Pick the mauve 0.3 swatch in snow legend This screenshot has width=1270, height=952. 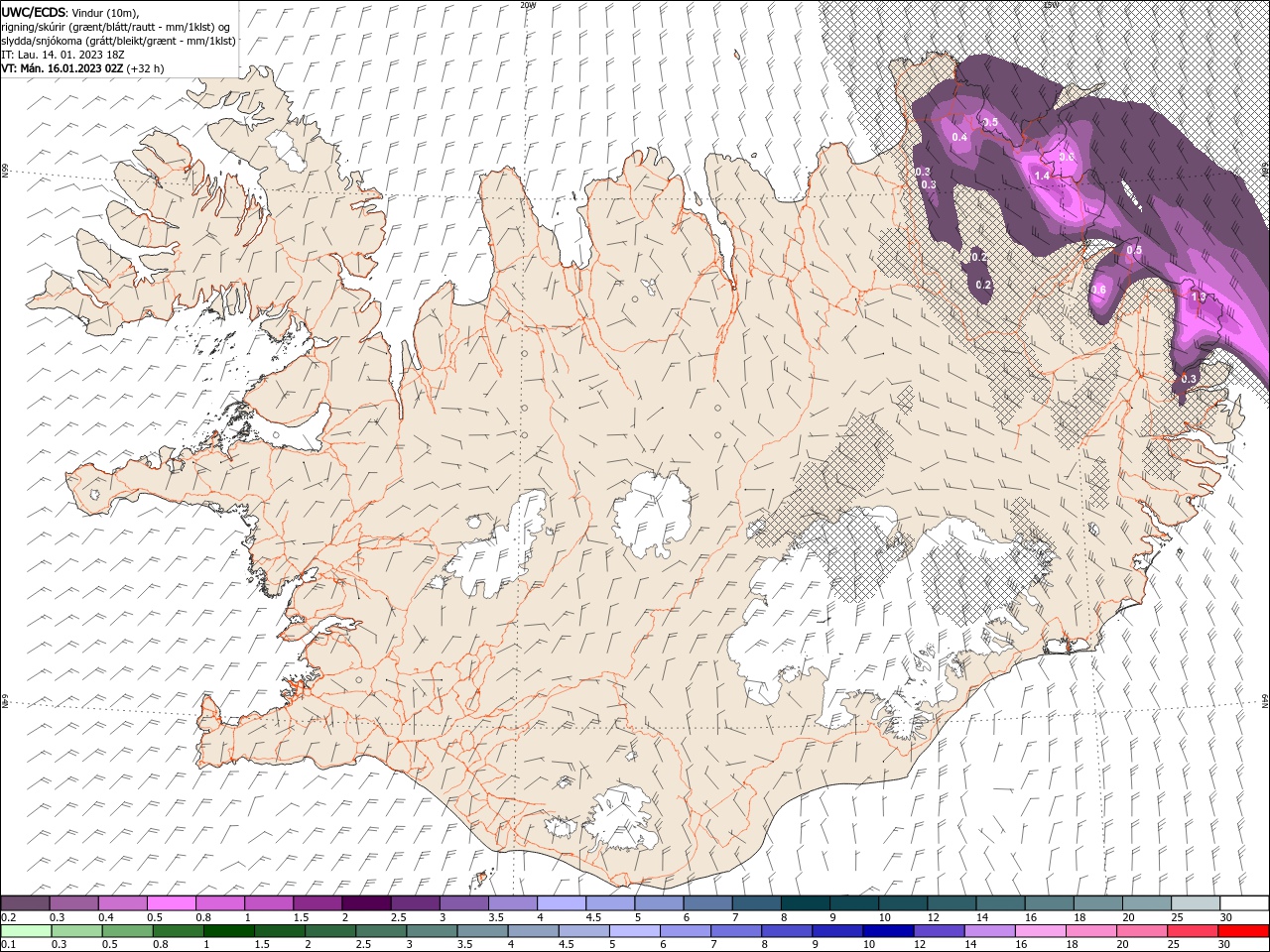click(x=73, y=903)
